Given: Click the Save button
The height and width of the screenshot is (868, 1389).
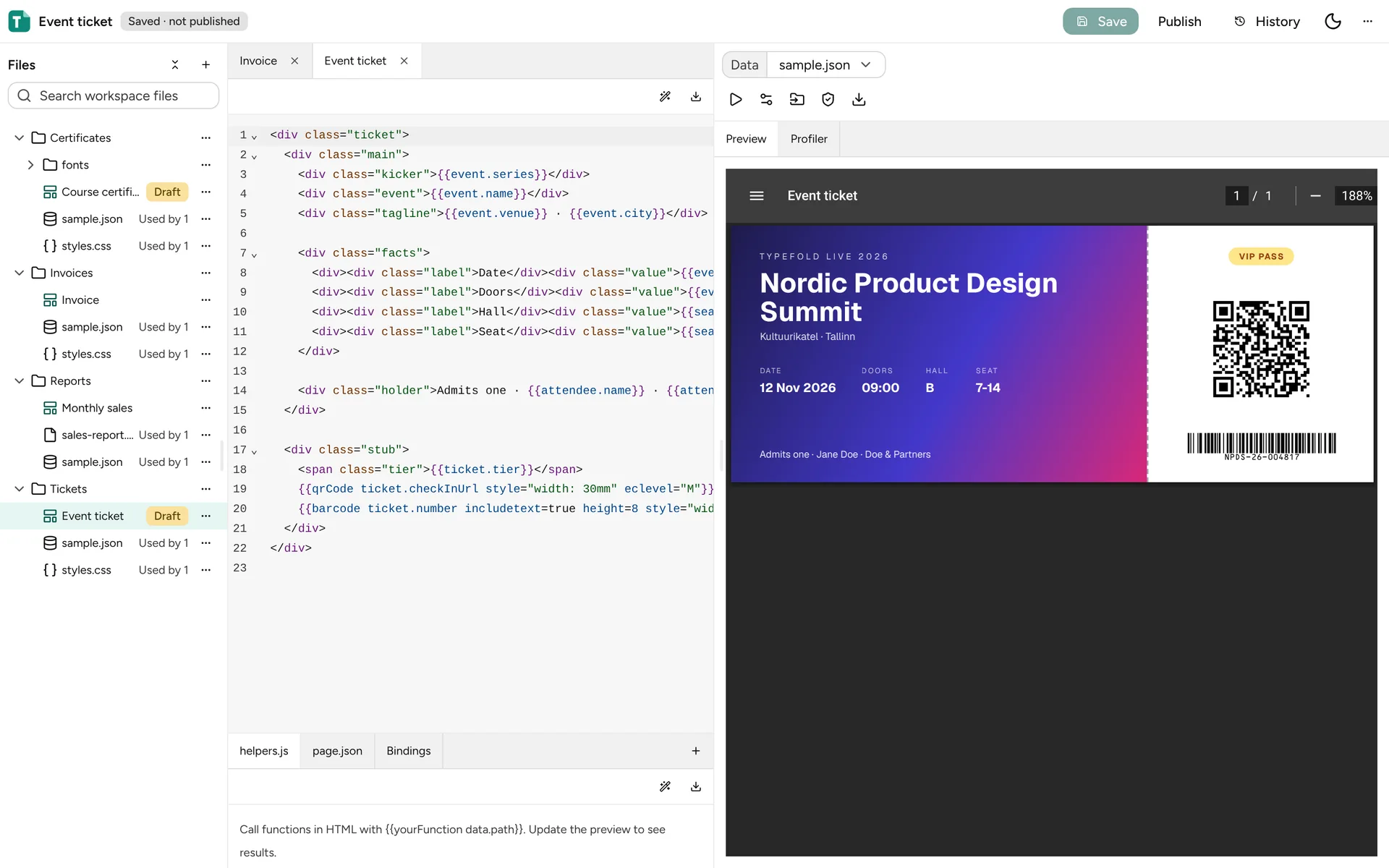Looking at the screenshot, I should click(x=1100, y=22).
